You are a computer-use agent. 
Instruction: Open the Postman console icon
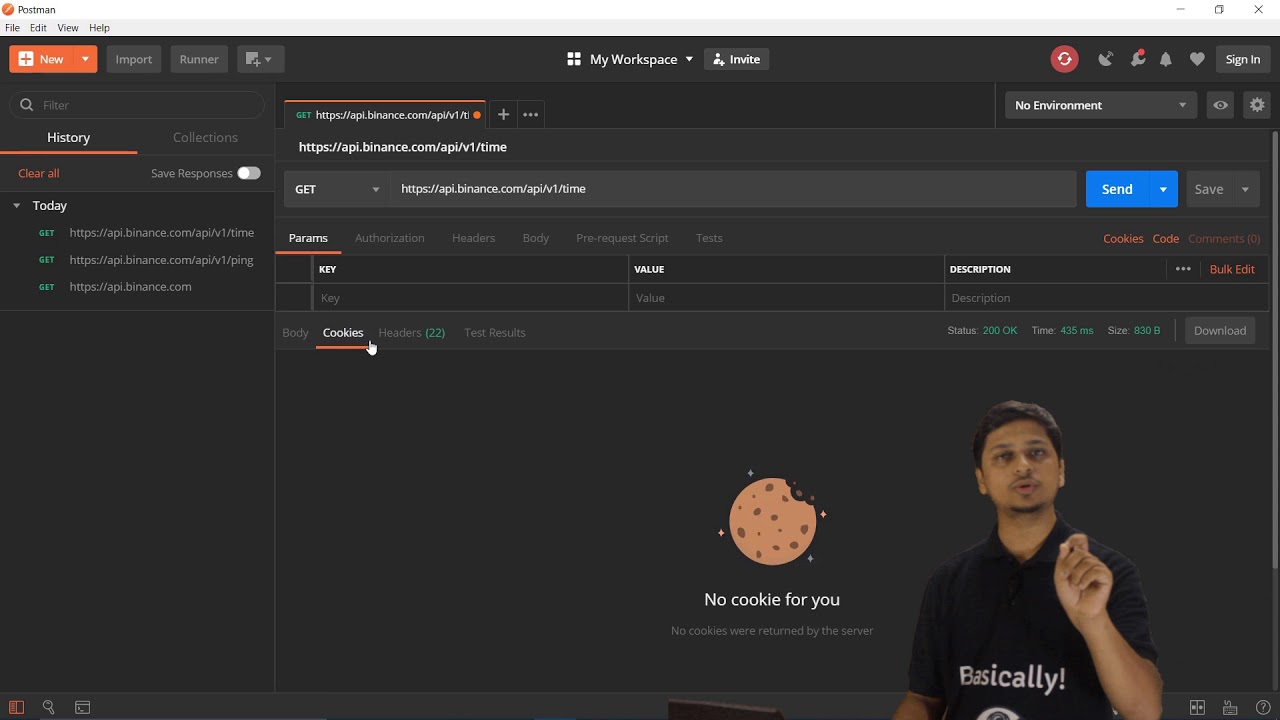(x=83, y=707)
